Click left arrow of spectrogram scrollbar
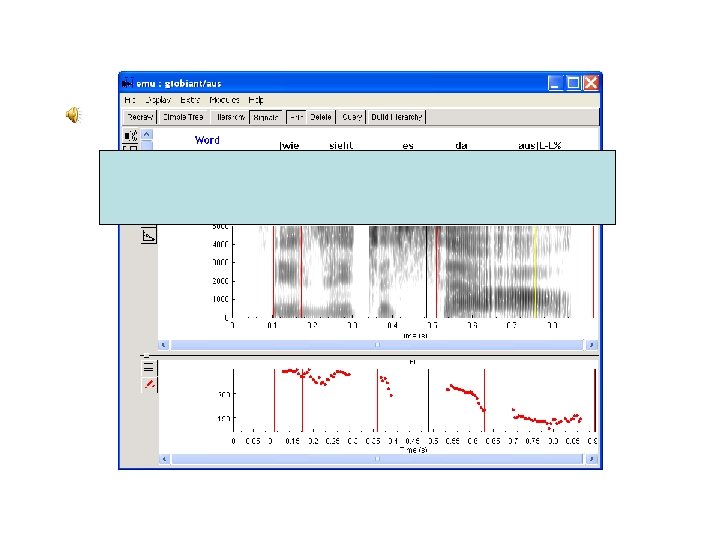Screen dimensions: 720x540 [164, 344]
